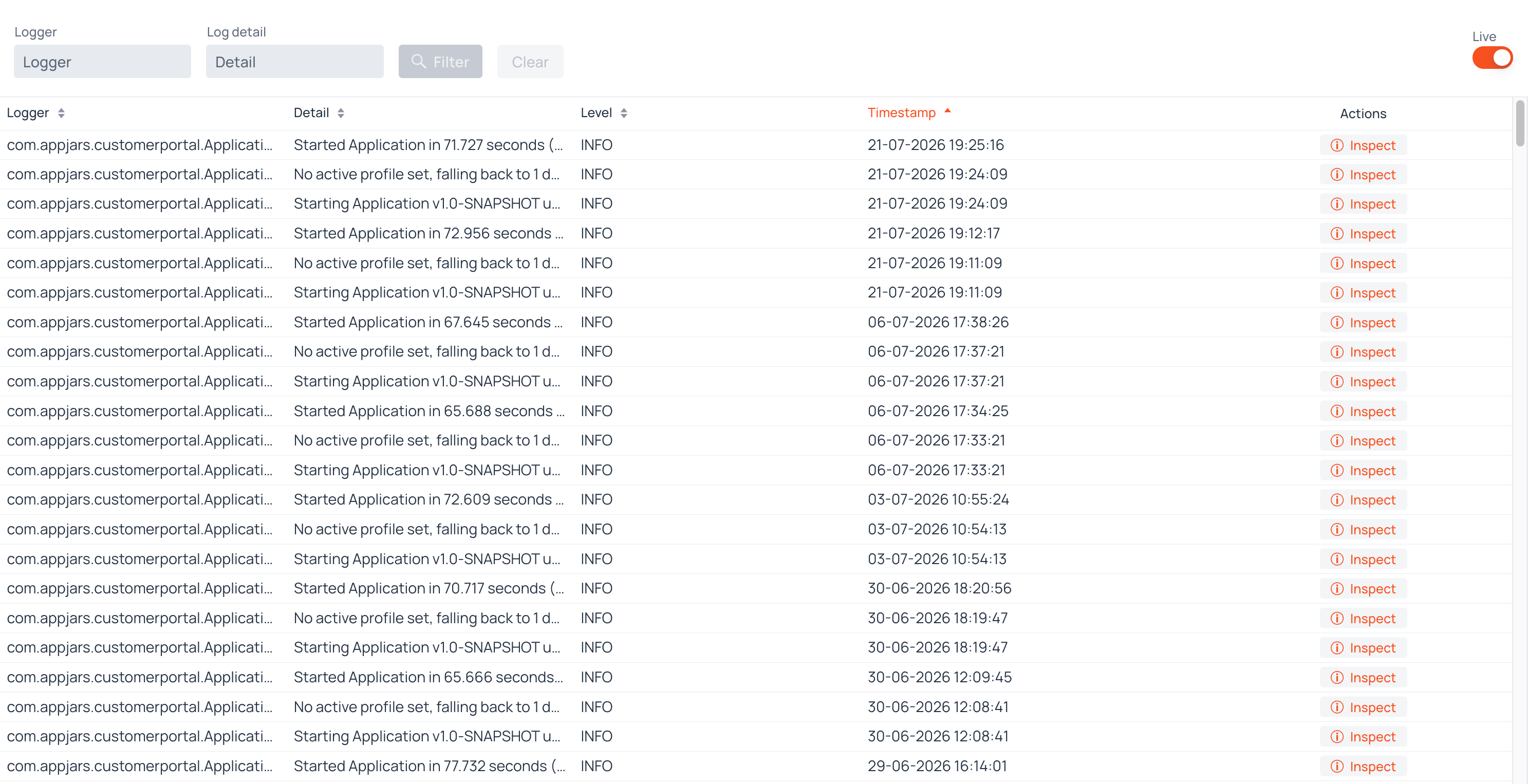Sort by the Detail column sort arrows

[341, 113]
